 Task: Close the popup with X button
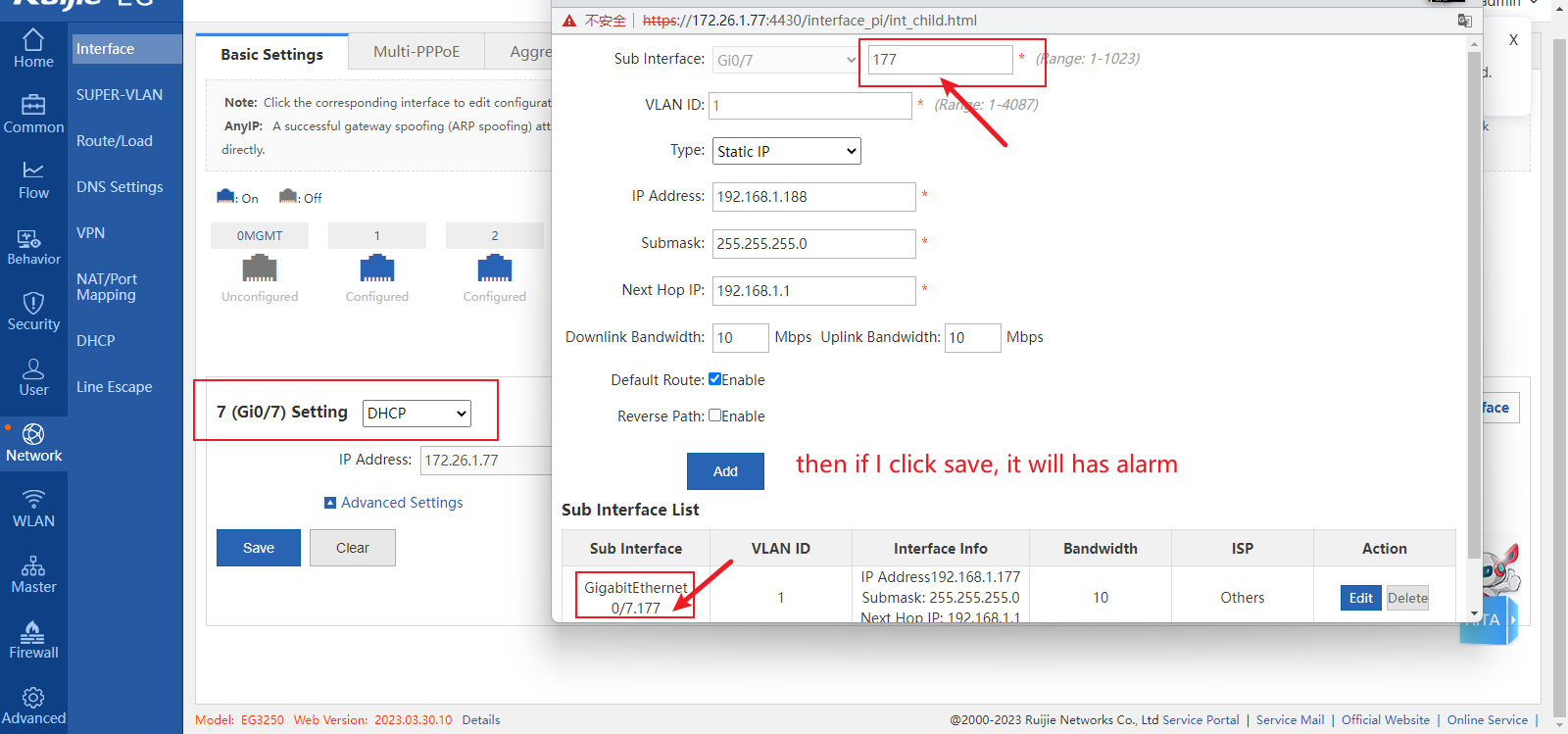[1513, 40]
